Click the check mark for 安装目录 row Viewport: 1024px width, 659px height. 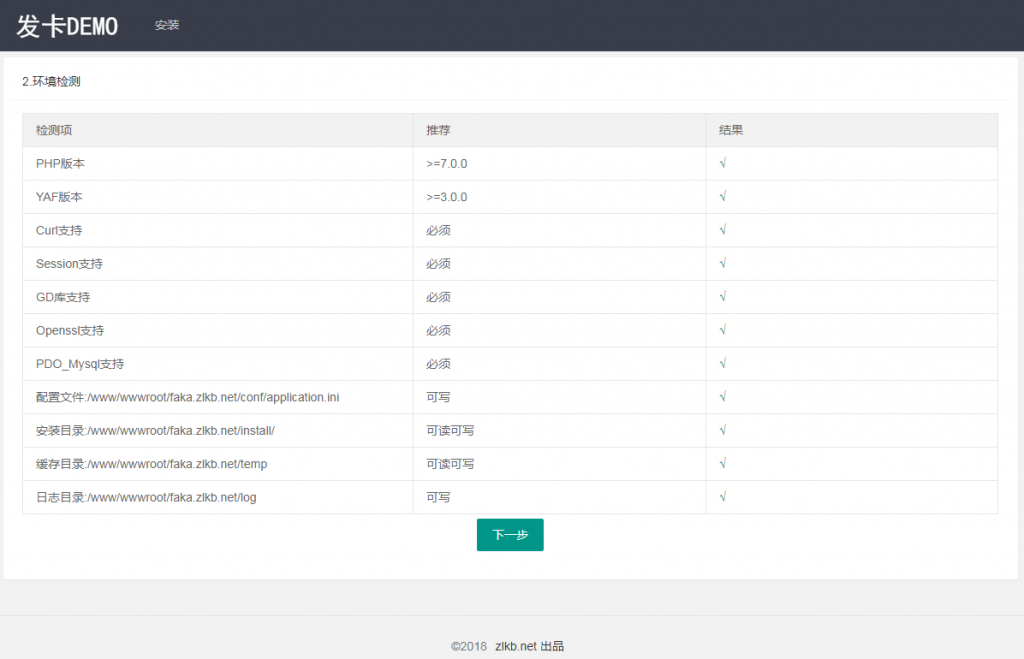723,429
